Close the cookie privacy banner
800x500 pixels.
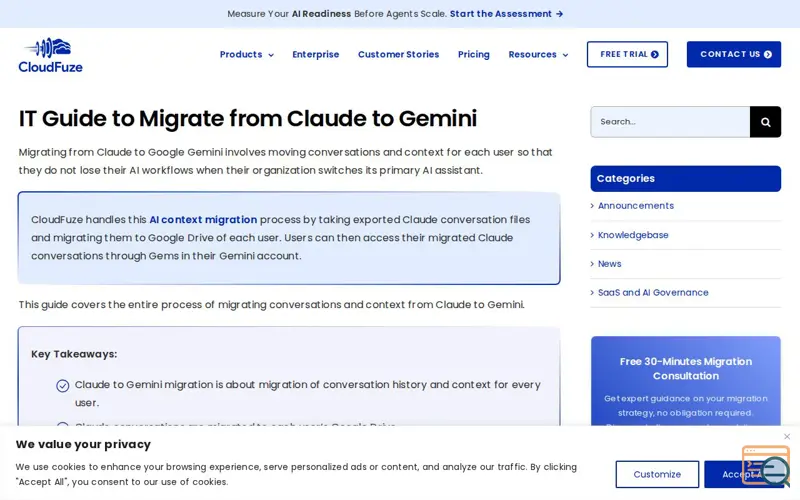pyautogui.click(x=787, y=437)
